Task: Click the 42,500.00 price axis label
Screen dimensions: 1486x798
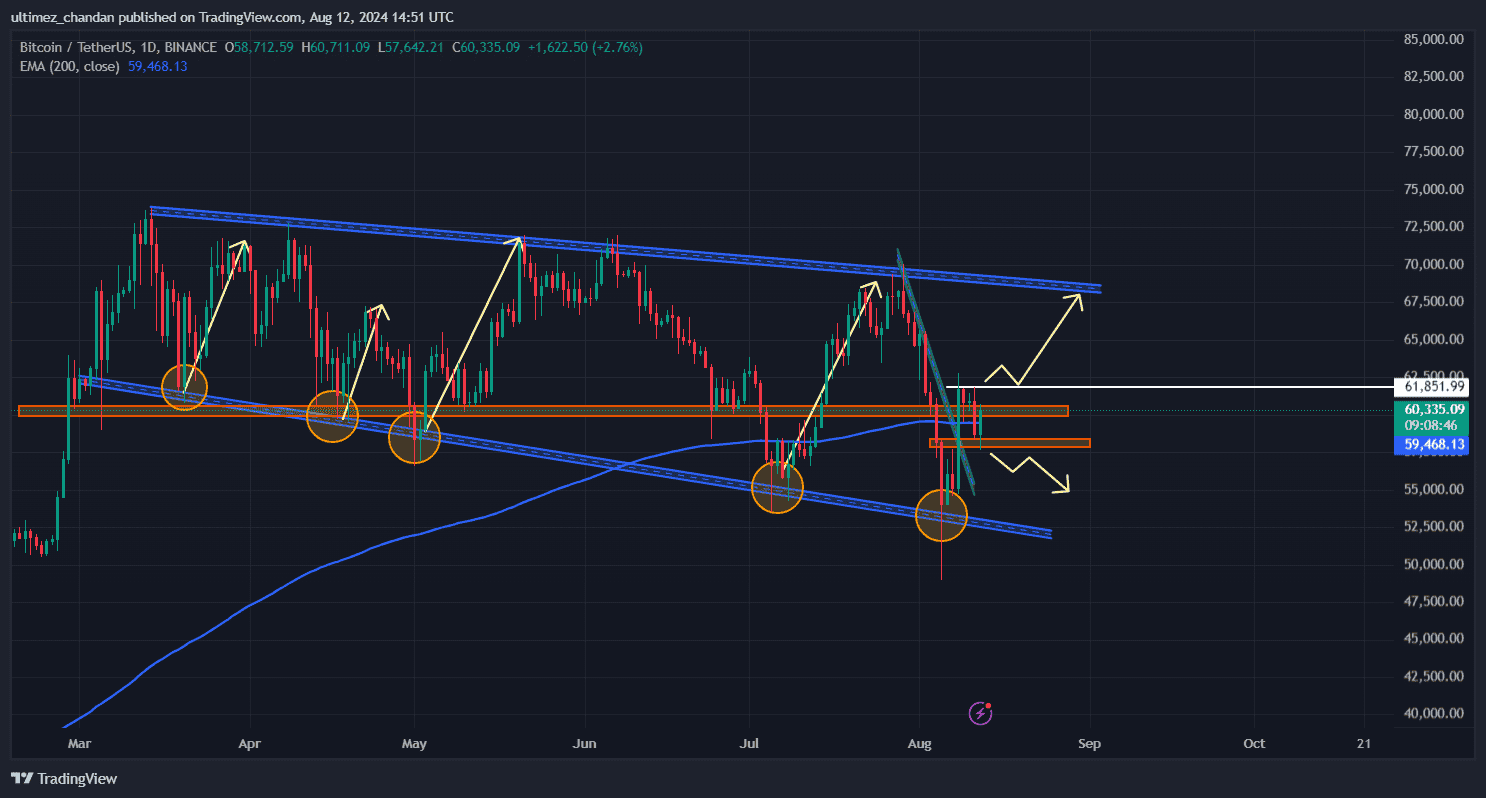Action: (1434, 676)
